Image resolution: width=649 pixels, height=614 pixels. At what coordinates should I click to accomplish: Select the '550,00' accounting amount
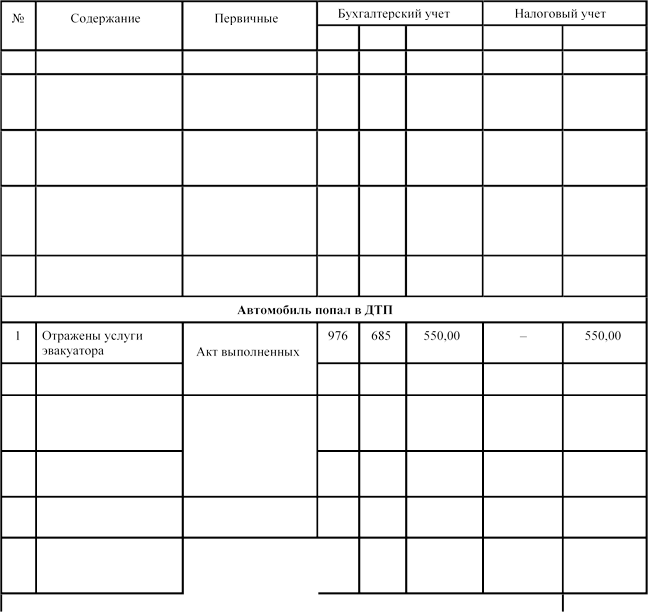pos(442,335)
